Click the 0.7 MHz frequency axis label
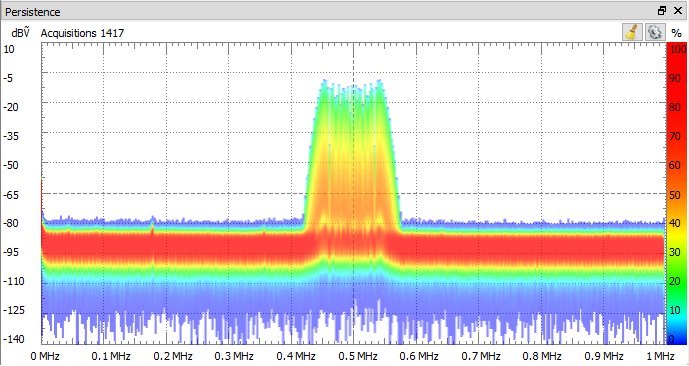Viewport: 689px width, 366px height. 482,355
